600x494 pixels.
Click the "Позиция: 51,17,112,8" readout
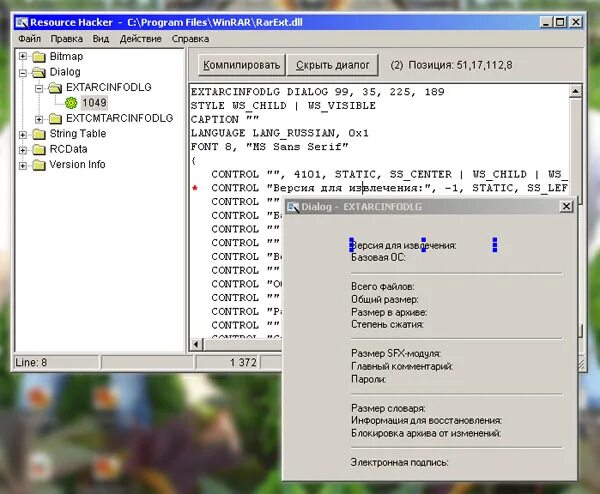460,65
